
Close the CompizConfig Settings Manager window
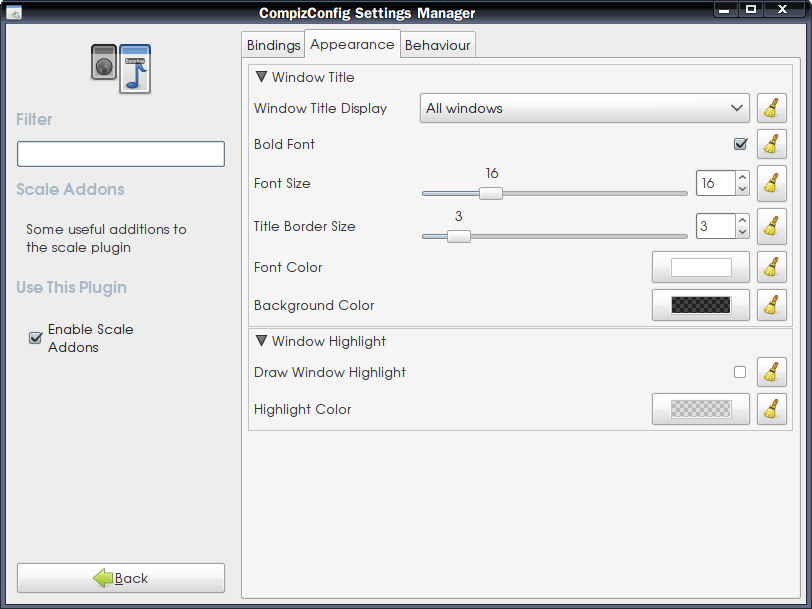(783, 9)
